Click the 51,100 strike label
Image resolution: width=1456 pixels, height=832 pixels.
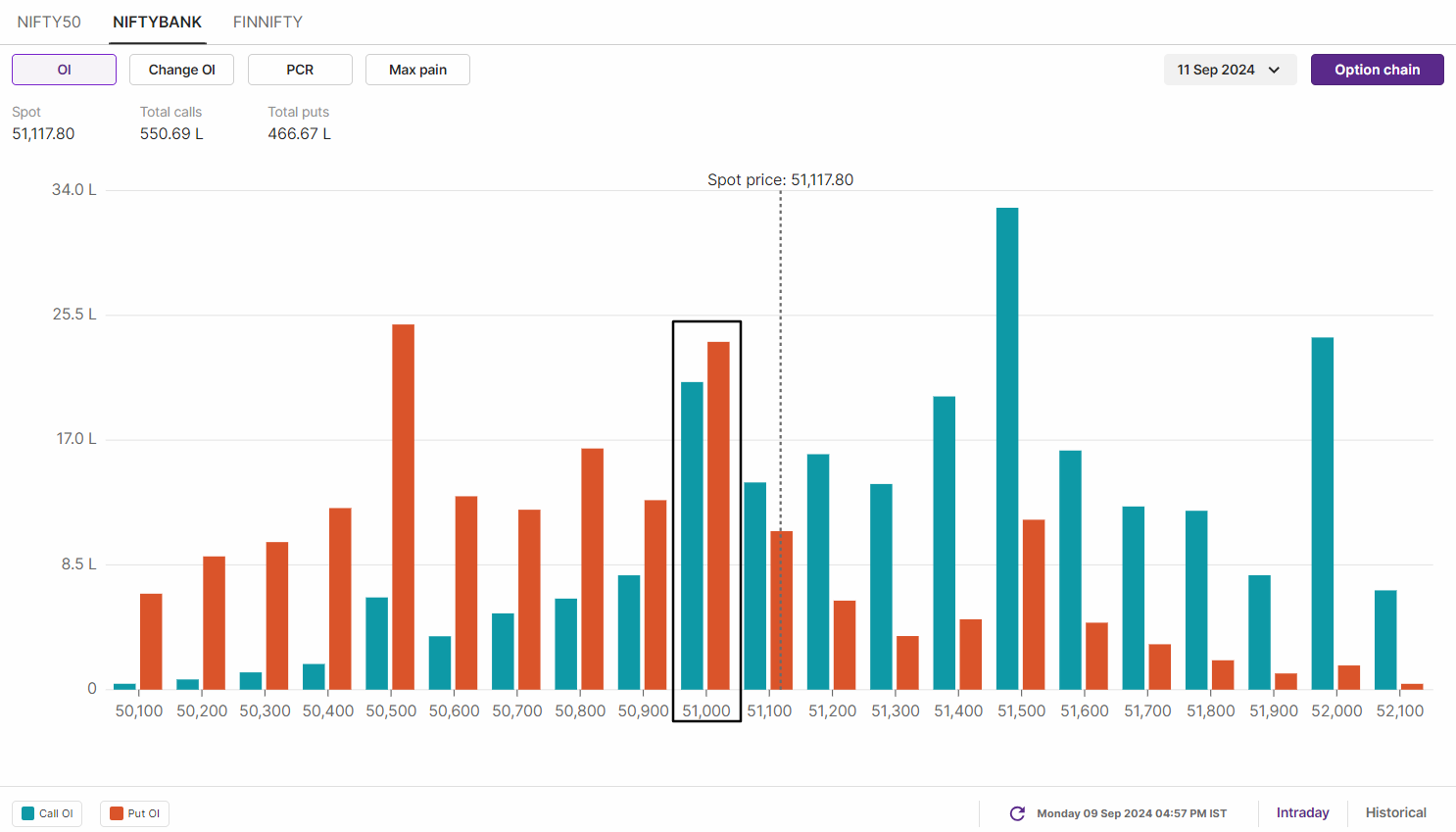point(769,710)
